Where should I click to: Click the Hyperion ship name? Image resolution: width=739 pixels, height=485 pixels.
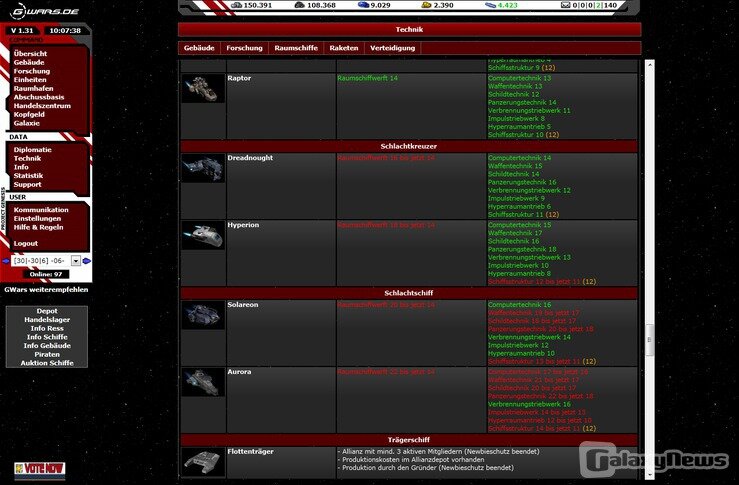[x=243, y=225]
